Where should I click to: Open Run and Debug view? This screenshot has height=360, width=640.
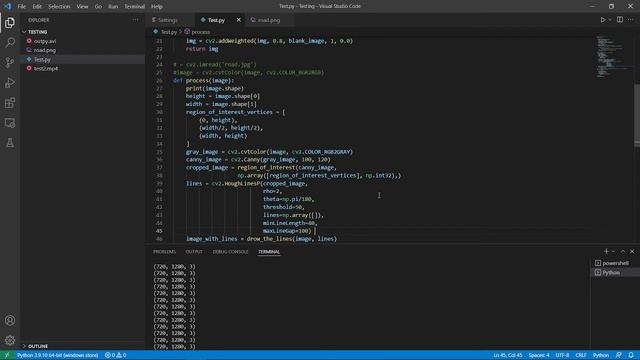[10, 82]
